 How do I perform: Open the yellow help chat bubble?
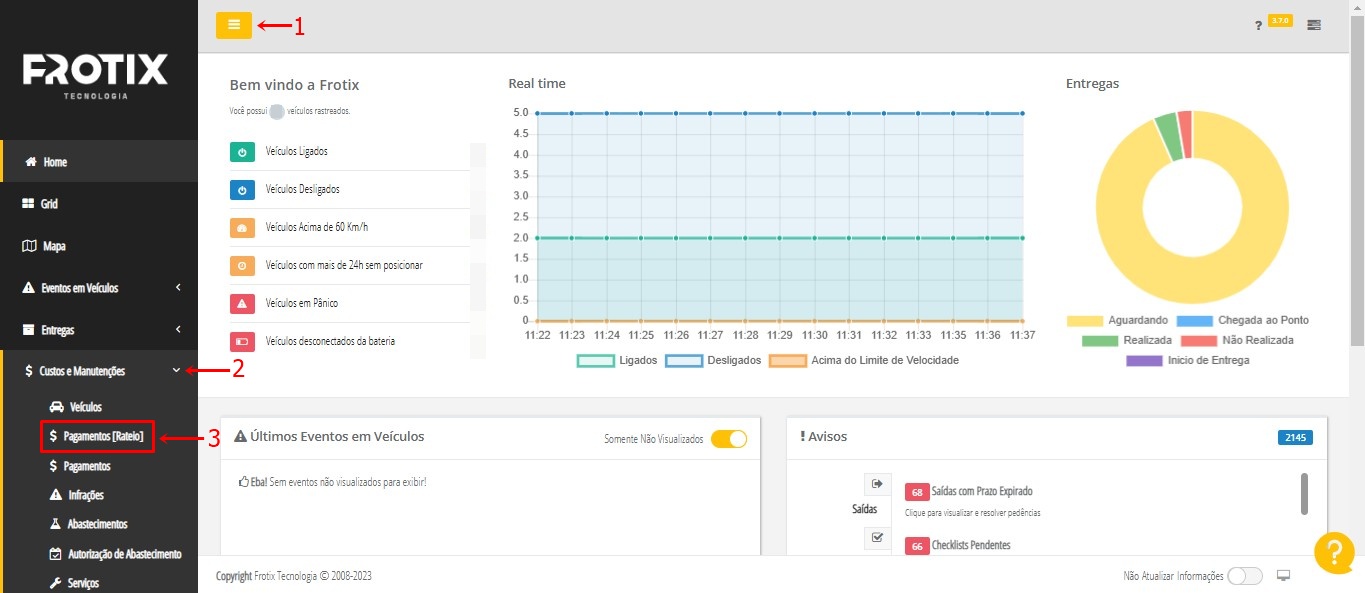point(1334,553)
